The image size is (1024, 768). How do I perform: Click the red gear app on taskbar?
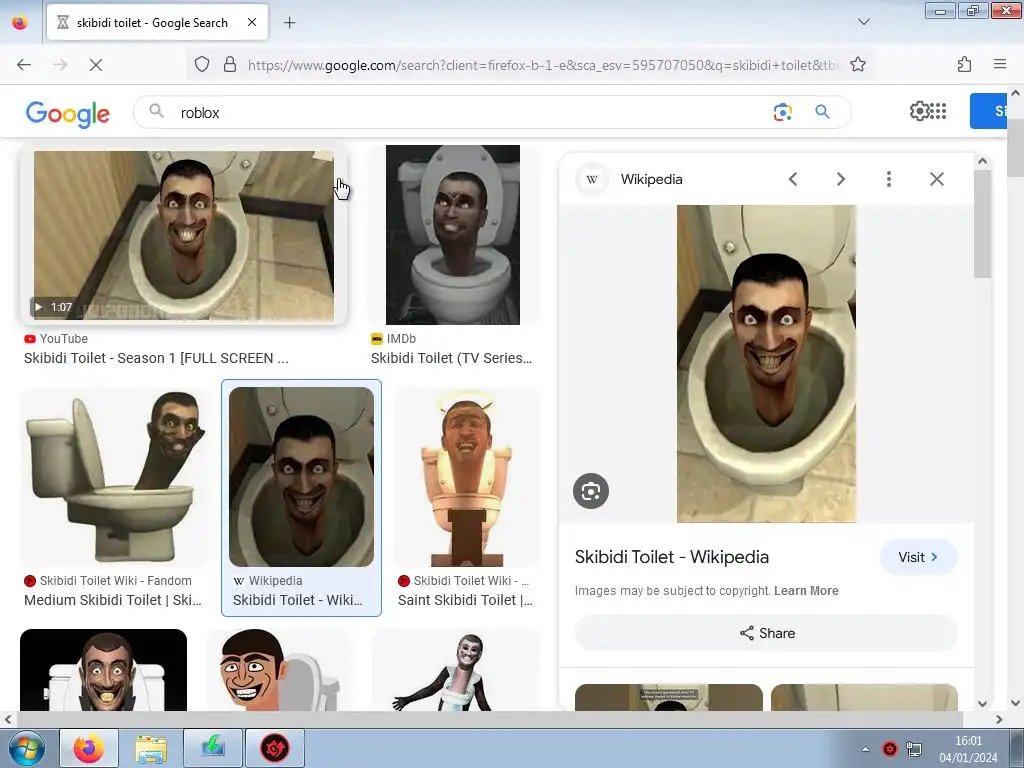(275, 748)
